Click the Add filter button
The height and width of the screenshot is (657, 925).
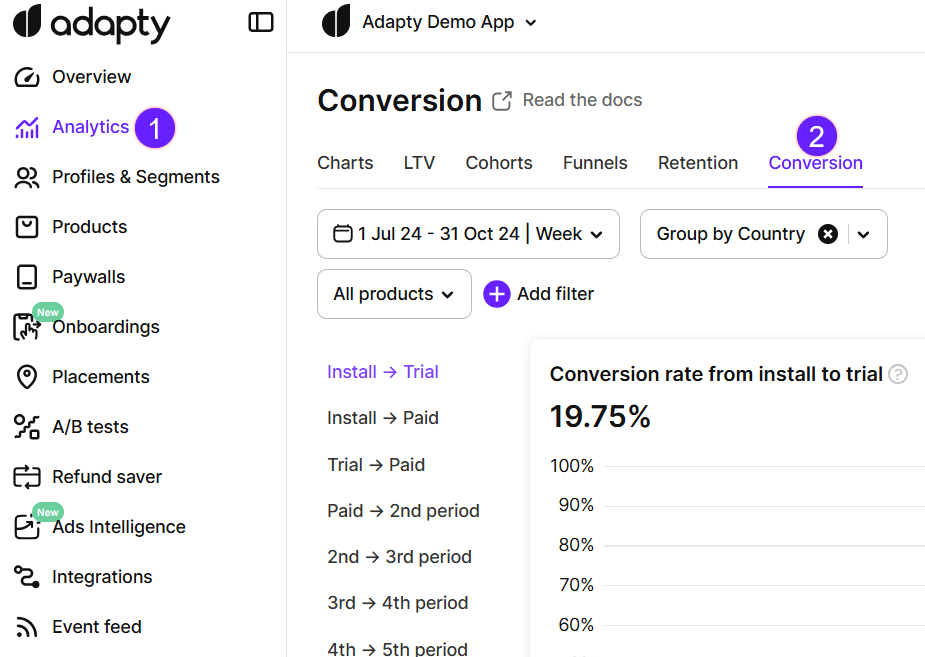point(539,294)
